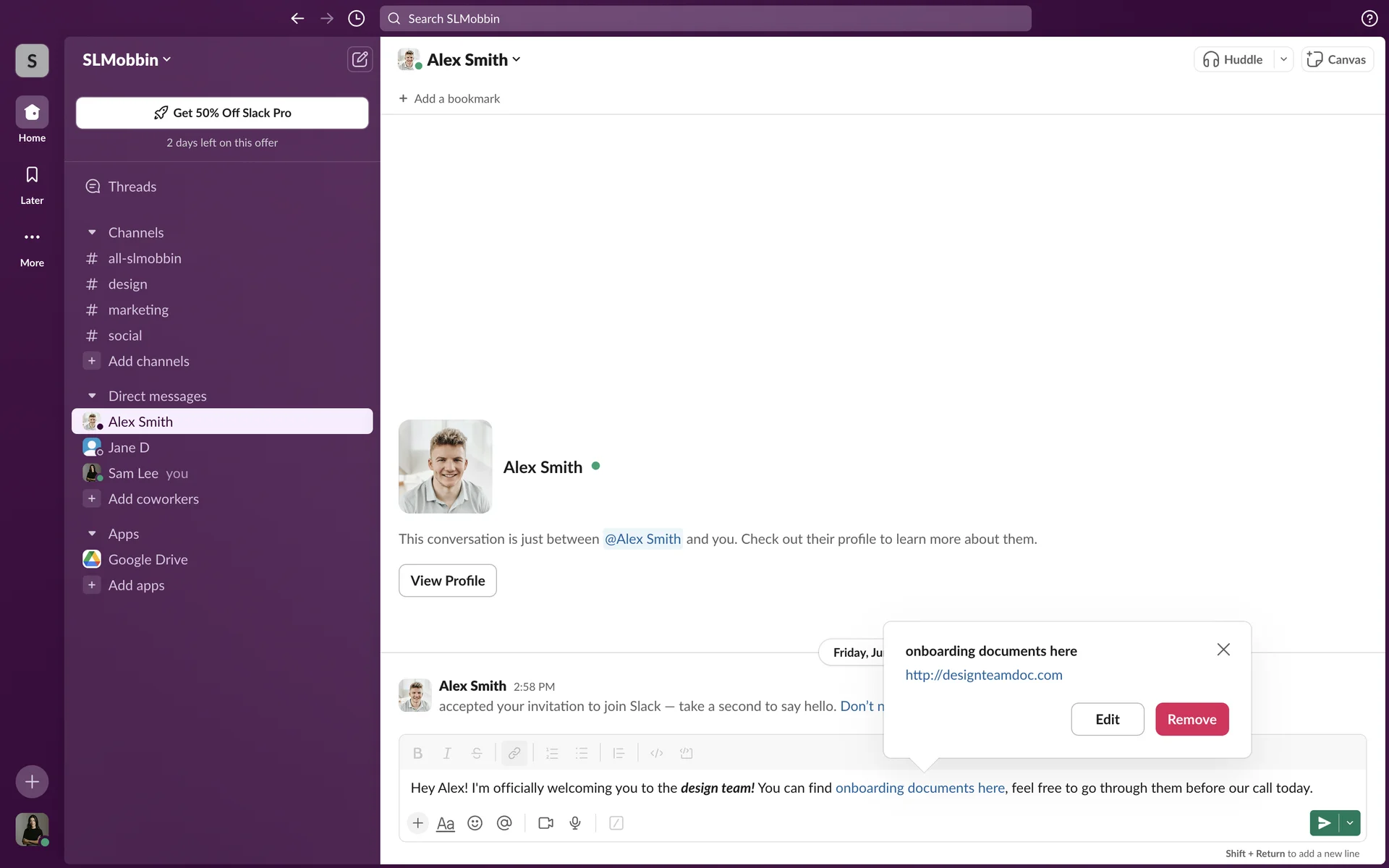Select Threads in the sidebar
The height and width of the screenshot is (868, 1389).
tap(132, 187)
